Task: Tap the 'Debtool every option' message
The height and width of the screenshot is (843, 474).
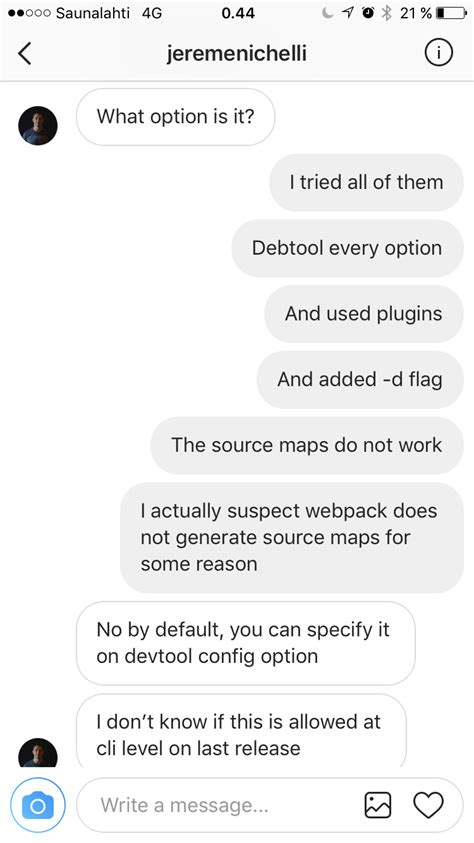Action: click(x=347, y=248)
